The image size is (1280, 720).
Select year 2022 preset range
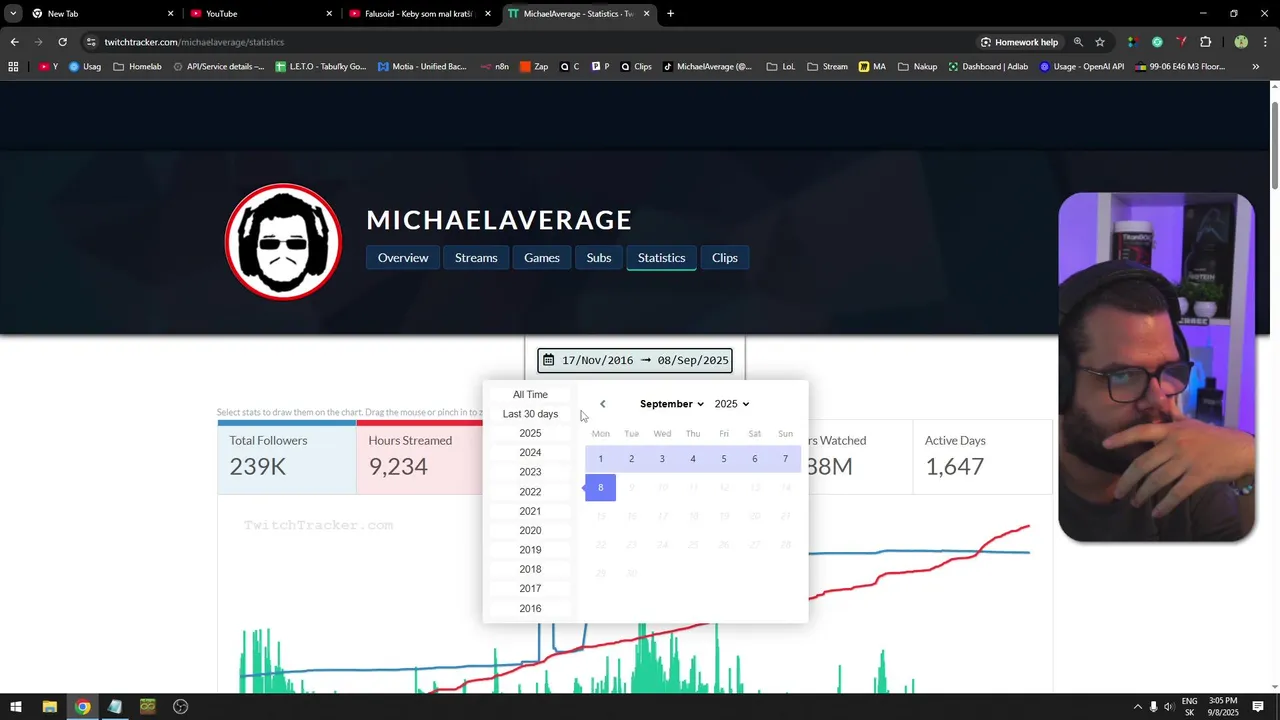(530, 492)
